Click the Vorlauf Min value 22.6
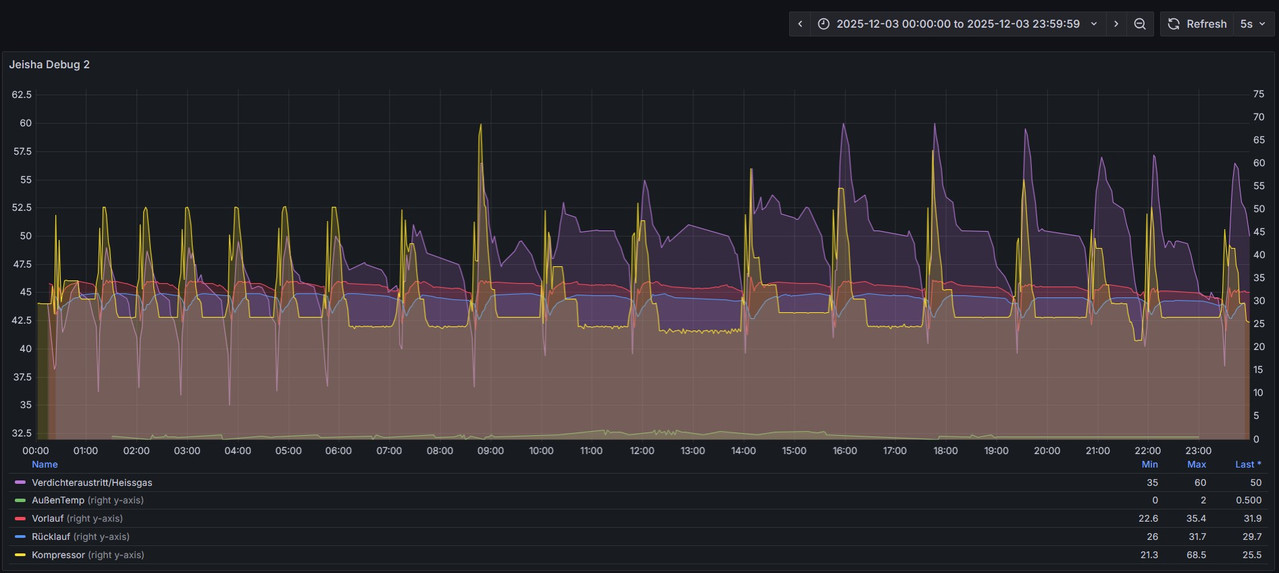This screenshot has width=1279, height=573. coord(1148,518)
